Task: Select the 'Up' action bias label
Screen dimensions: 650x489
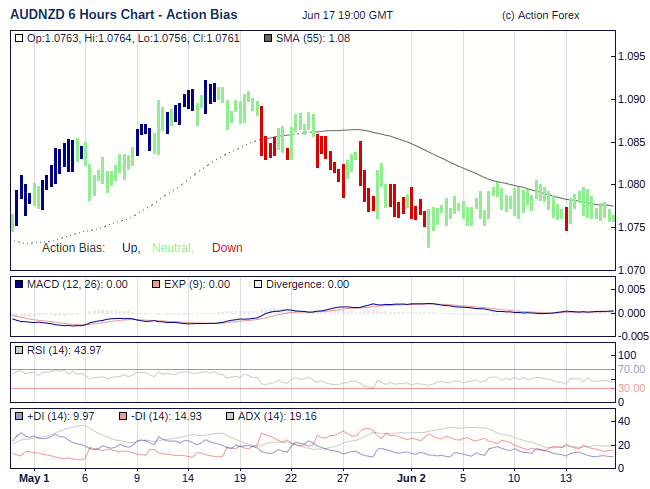Action: tap(130, 248)
